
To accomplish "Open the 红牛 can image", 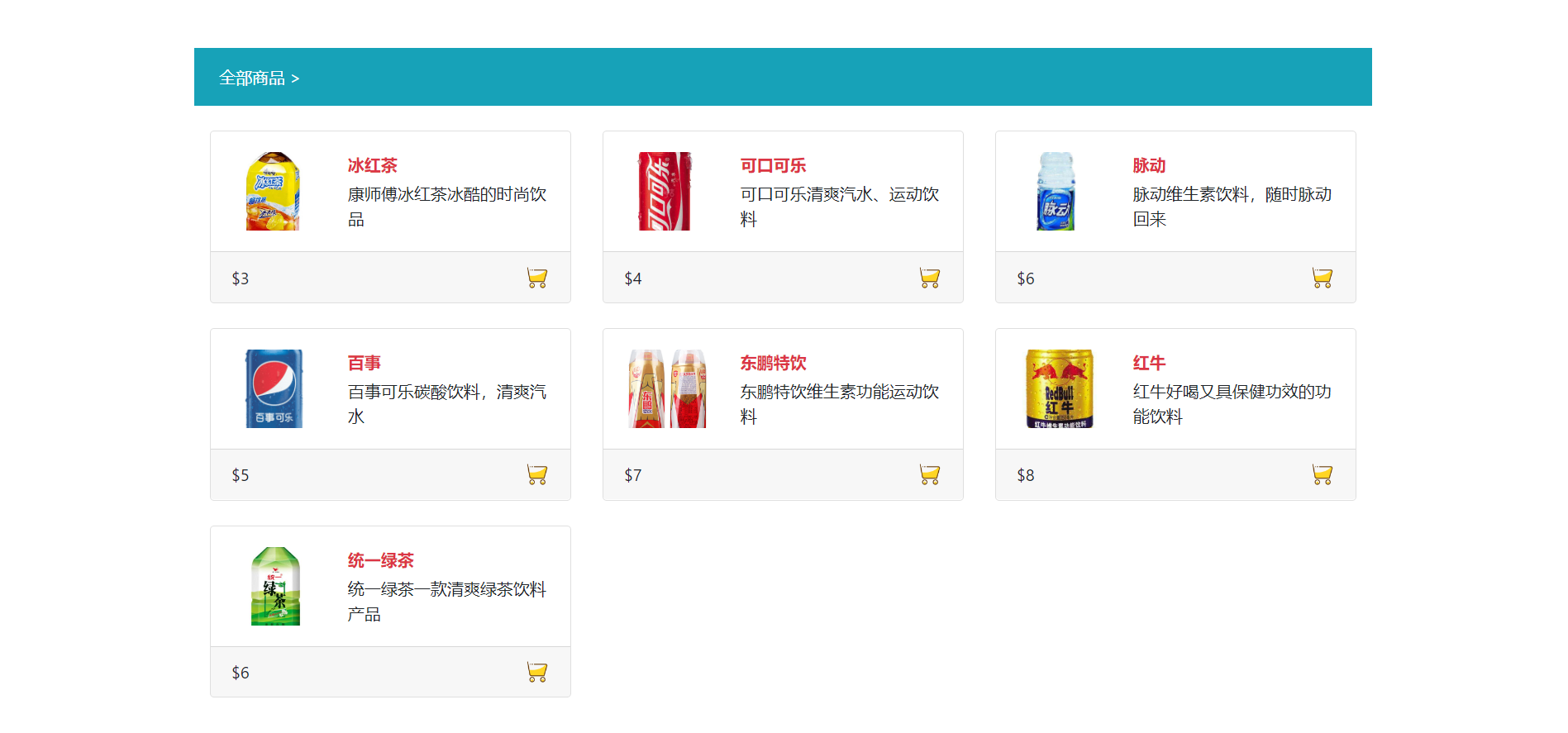I will coord(1058,388).
